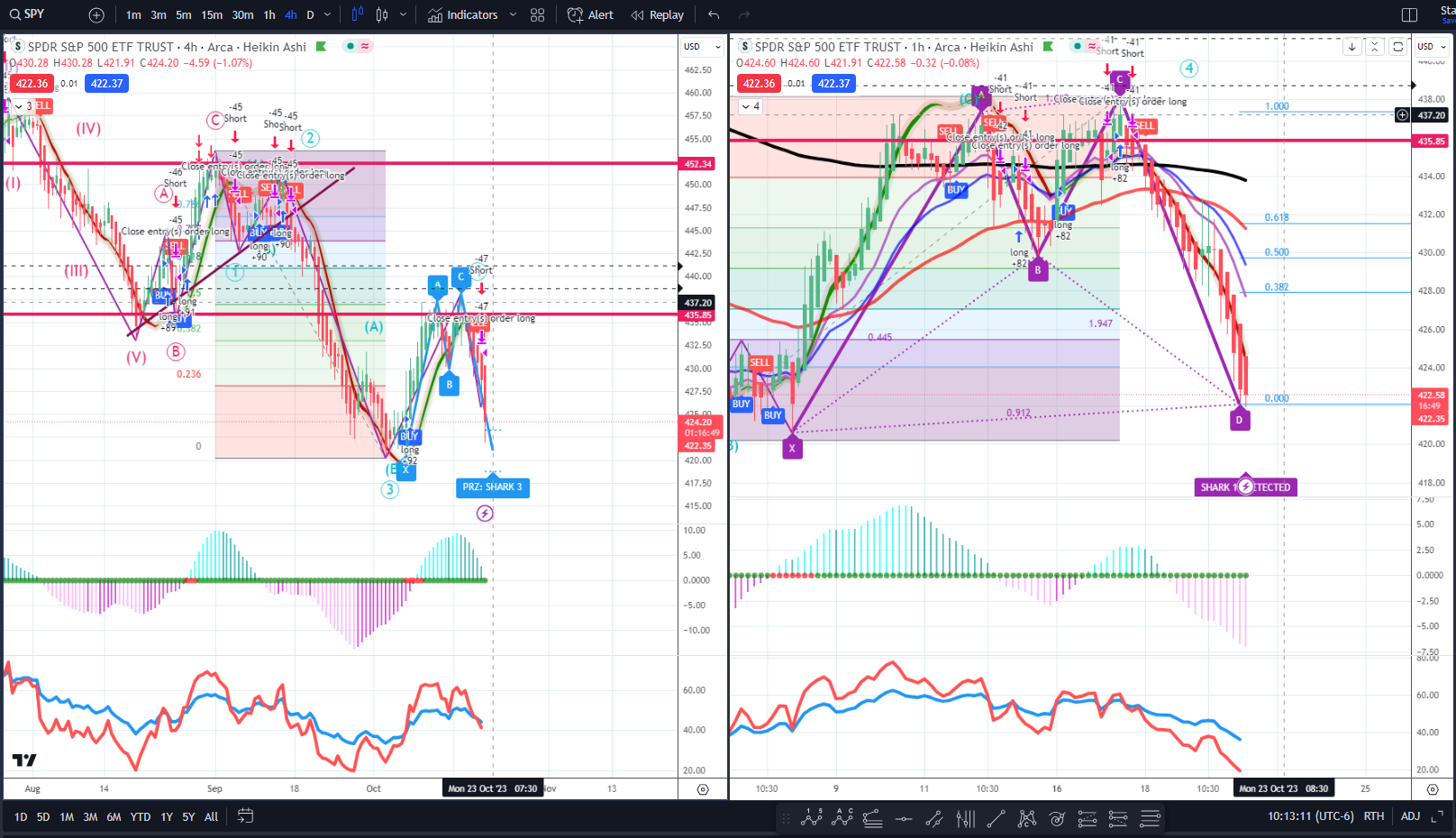The image size is (1456, 838).
Task: Click flag icon on left chart title
Action: point(321,46)
